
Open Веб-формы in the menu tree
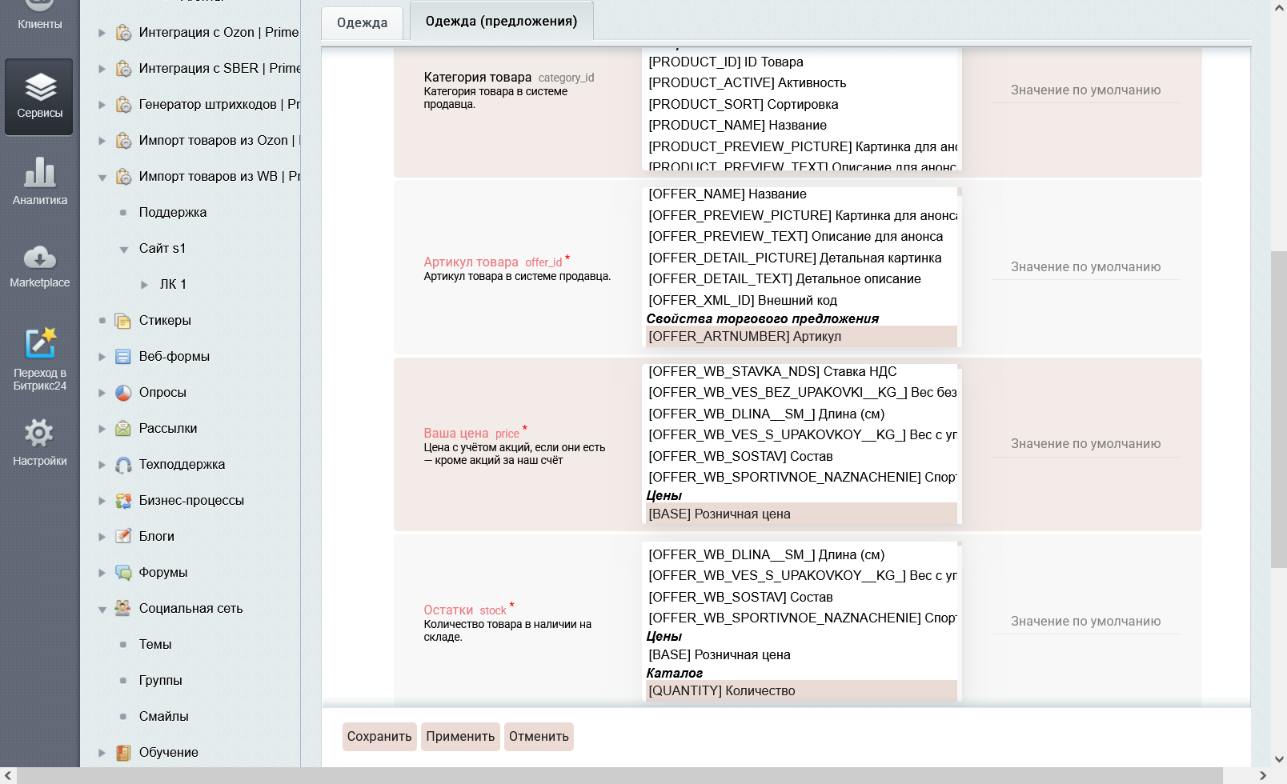(x=174, y=357)
